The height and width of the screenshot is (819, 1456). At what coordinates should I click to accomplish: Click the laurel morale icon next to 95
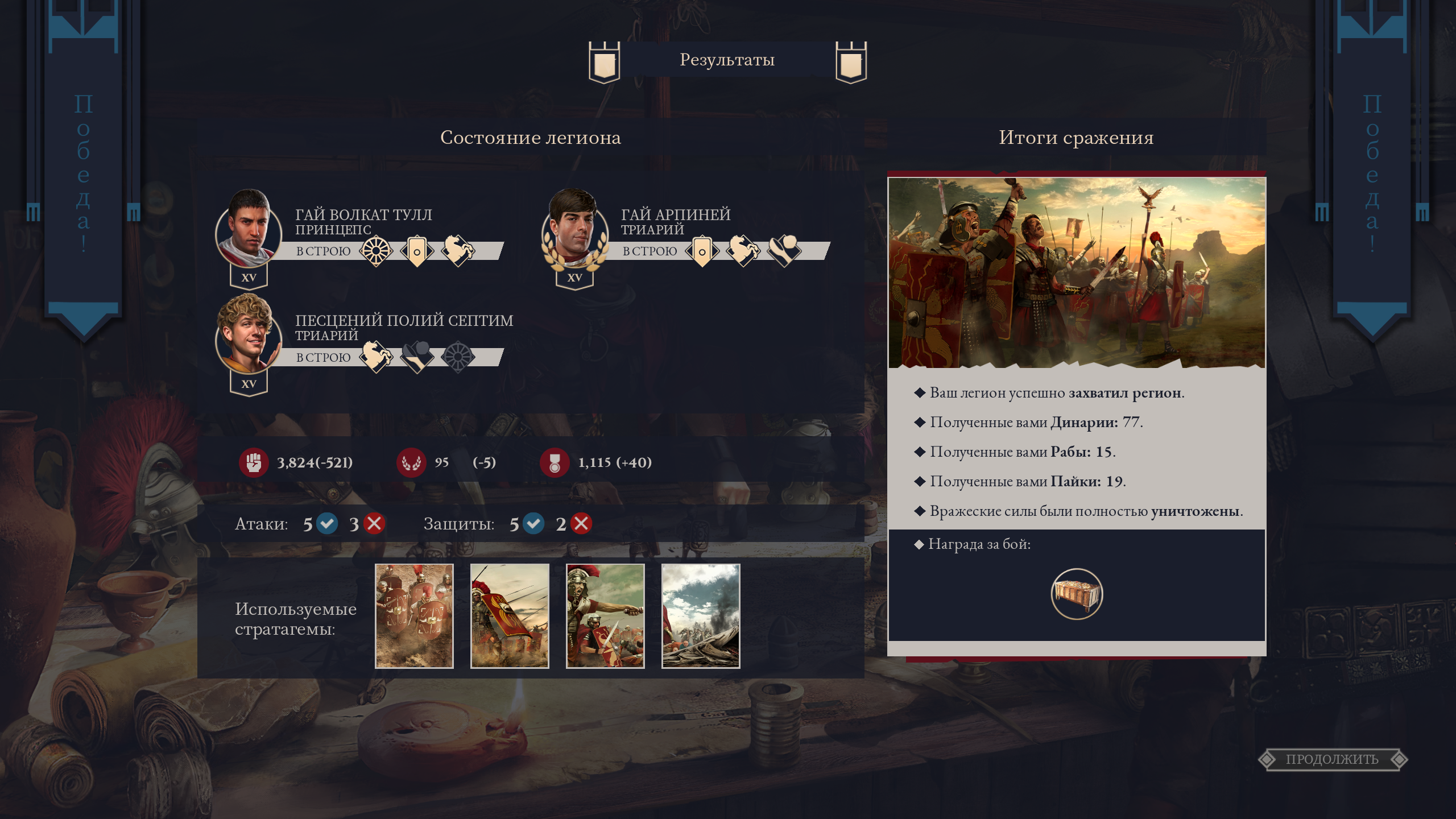[411, 462]
